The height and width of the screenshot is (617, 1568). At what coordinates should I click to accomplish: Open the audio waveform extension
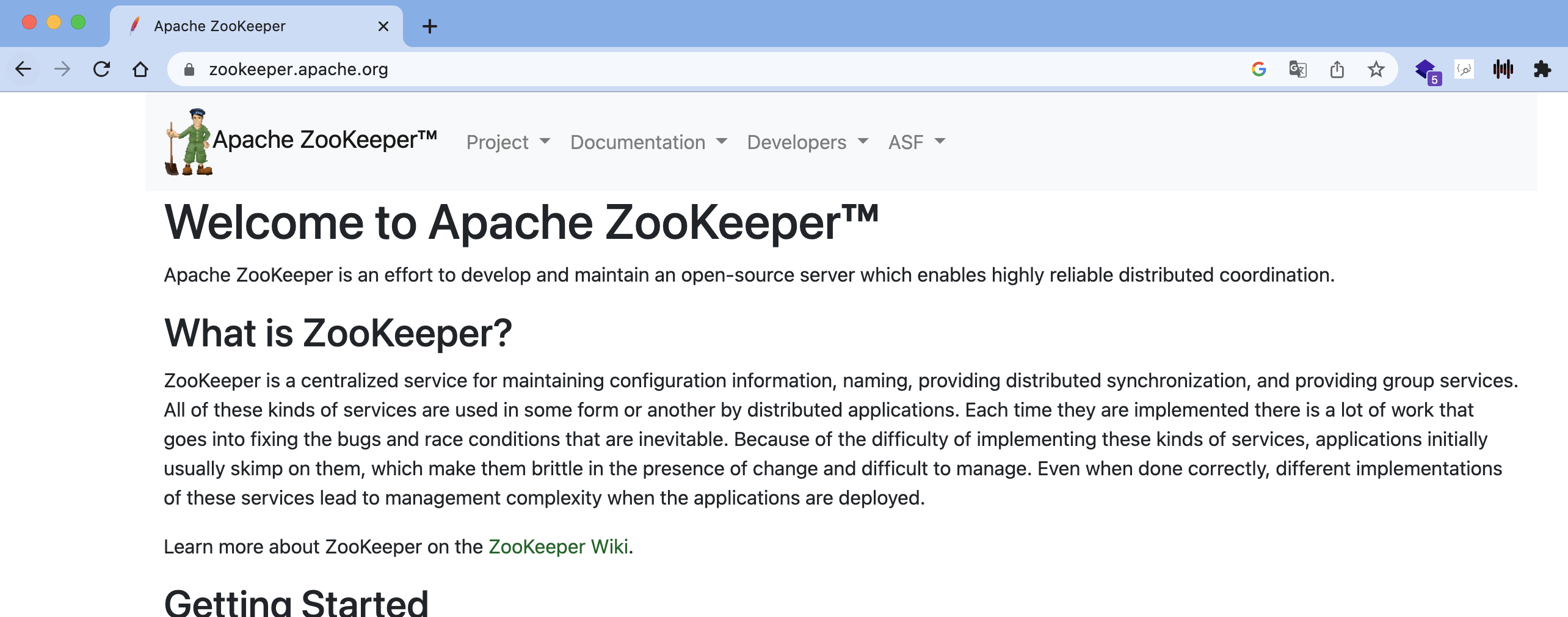click(1503, 70)
